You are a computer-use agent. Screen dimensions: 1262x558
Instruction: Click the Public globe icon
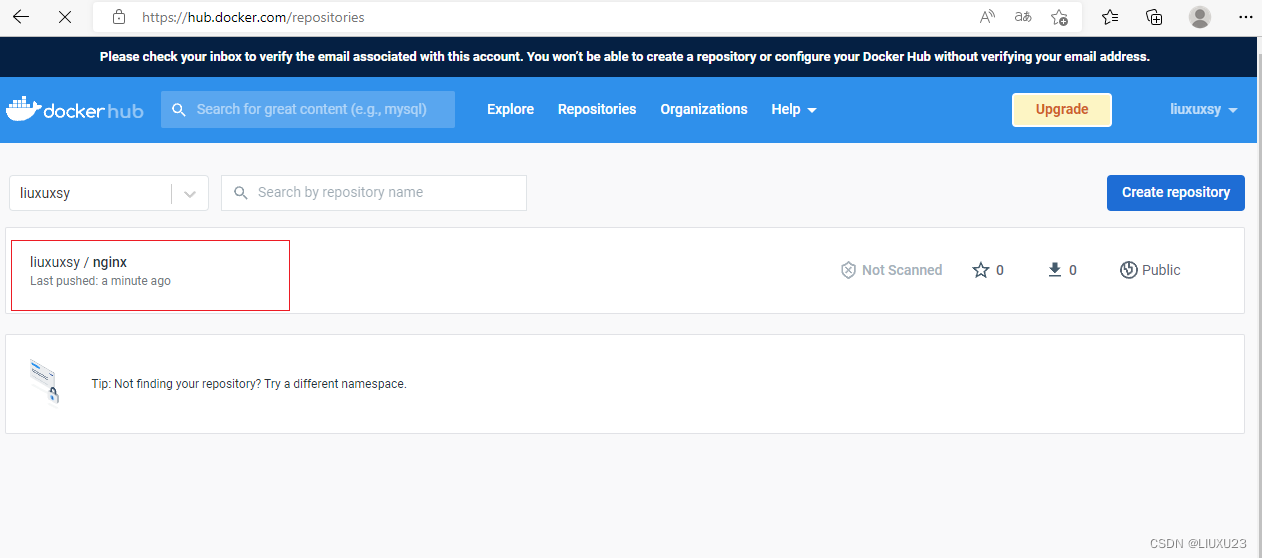pyautogui.click(x=1128, y=270)
